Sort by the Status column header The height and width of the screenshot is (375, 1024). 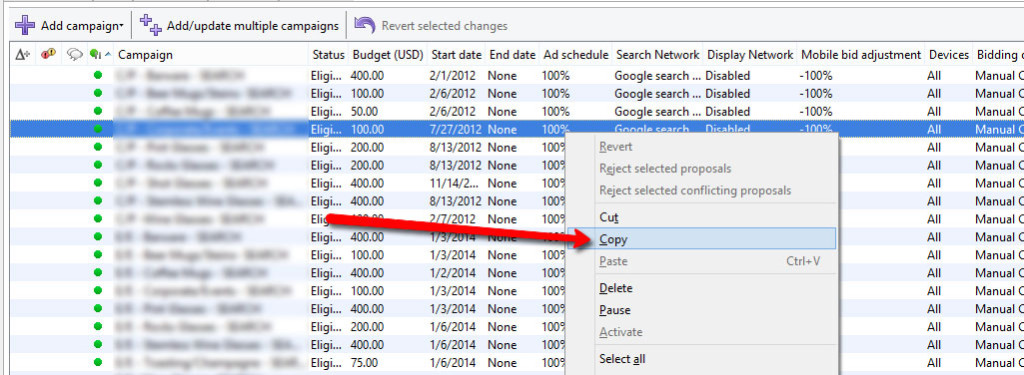[x=328, y=55]
